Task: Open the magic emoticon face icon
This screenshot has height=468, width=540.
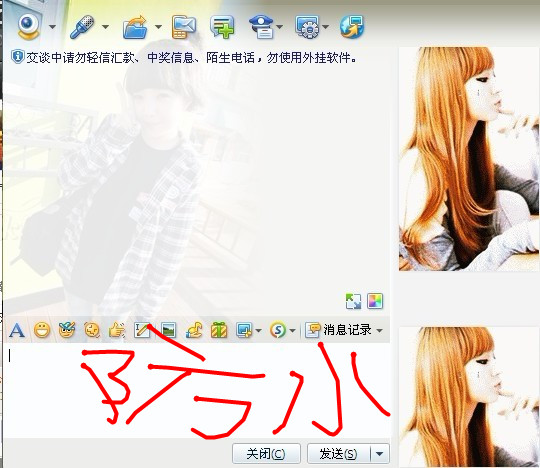Action: pos(67,330)
